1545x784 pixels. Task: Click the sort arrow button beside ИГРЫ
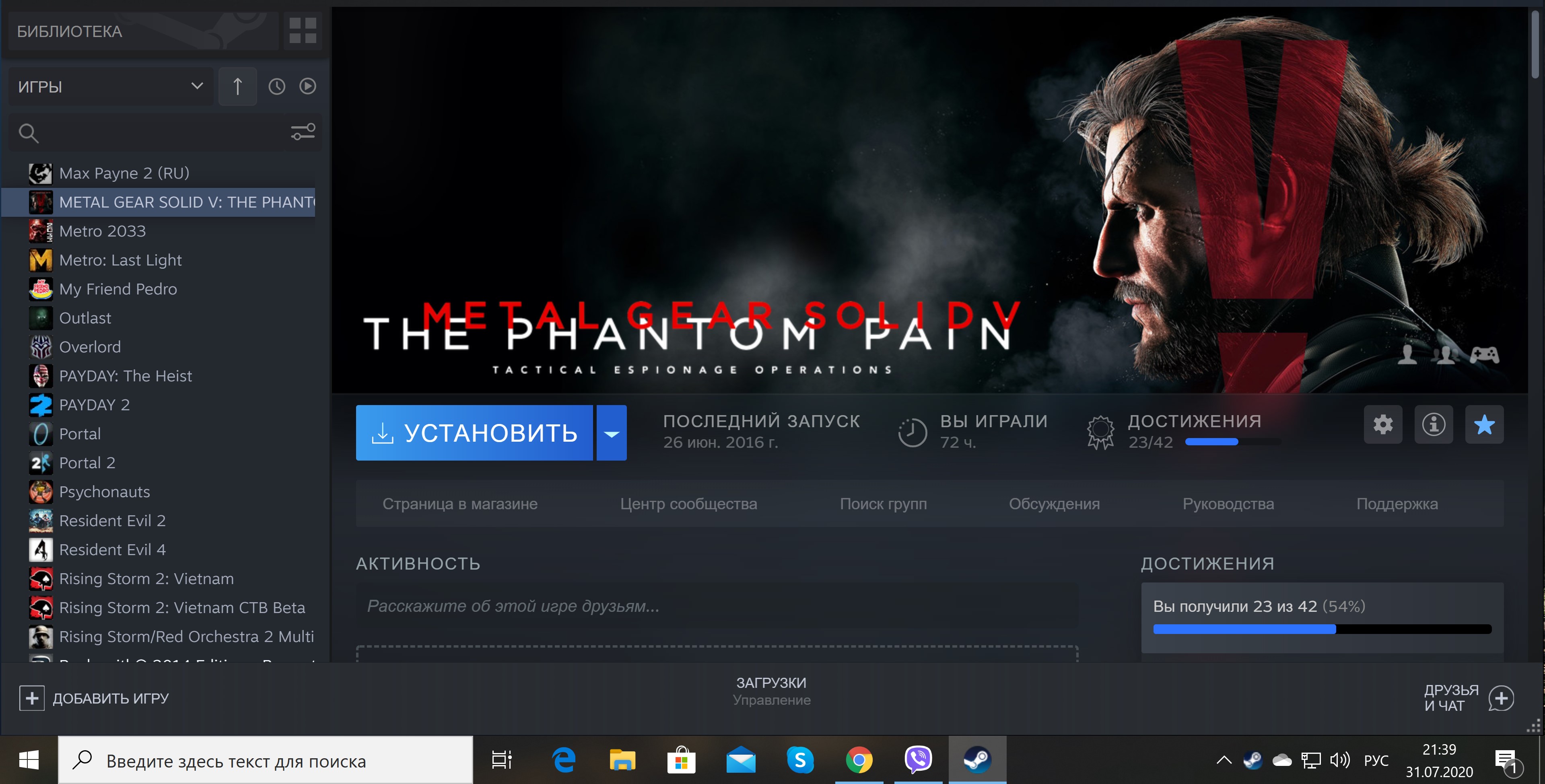click(x=237, y=86)
